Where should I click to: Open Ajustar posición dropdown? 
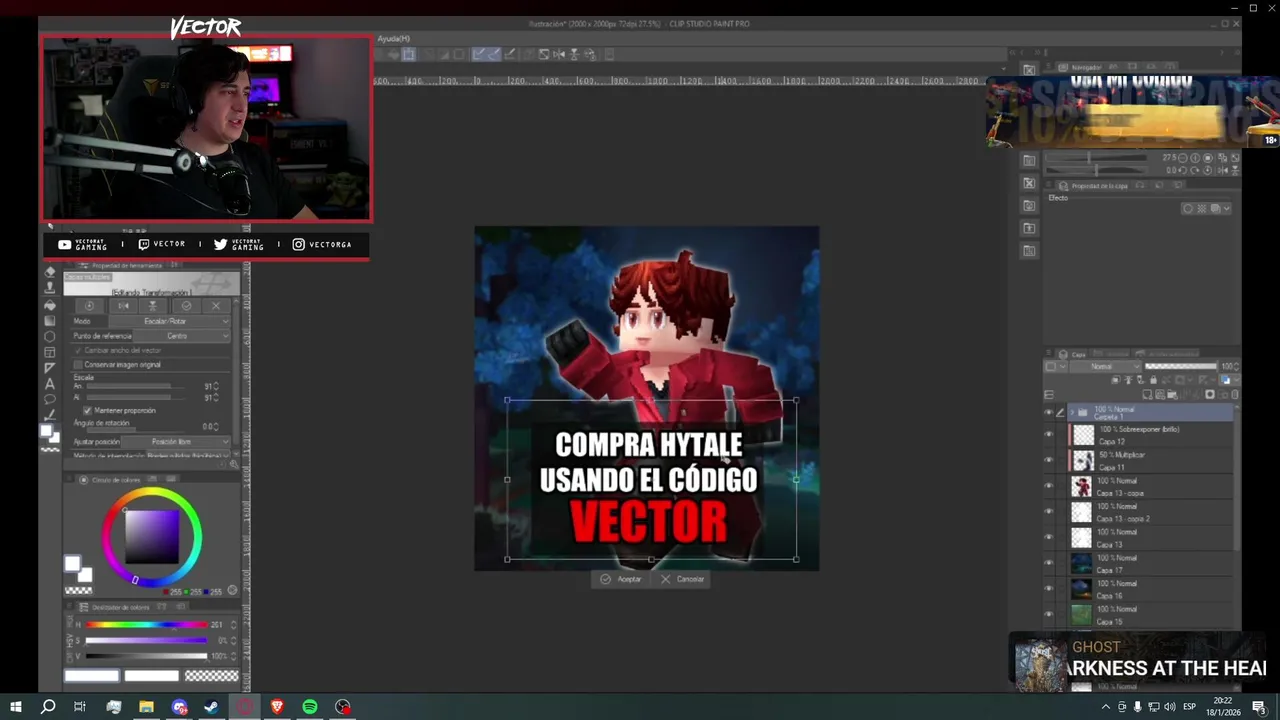176,442
